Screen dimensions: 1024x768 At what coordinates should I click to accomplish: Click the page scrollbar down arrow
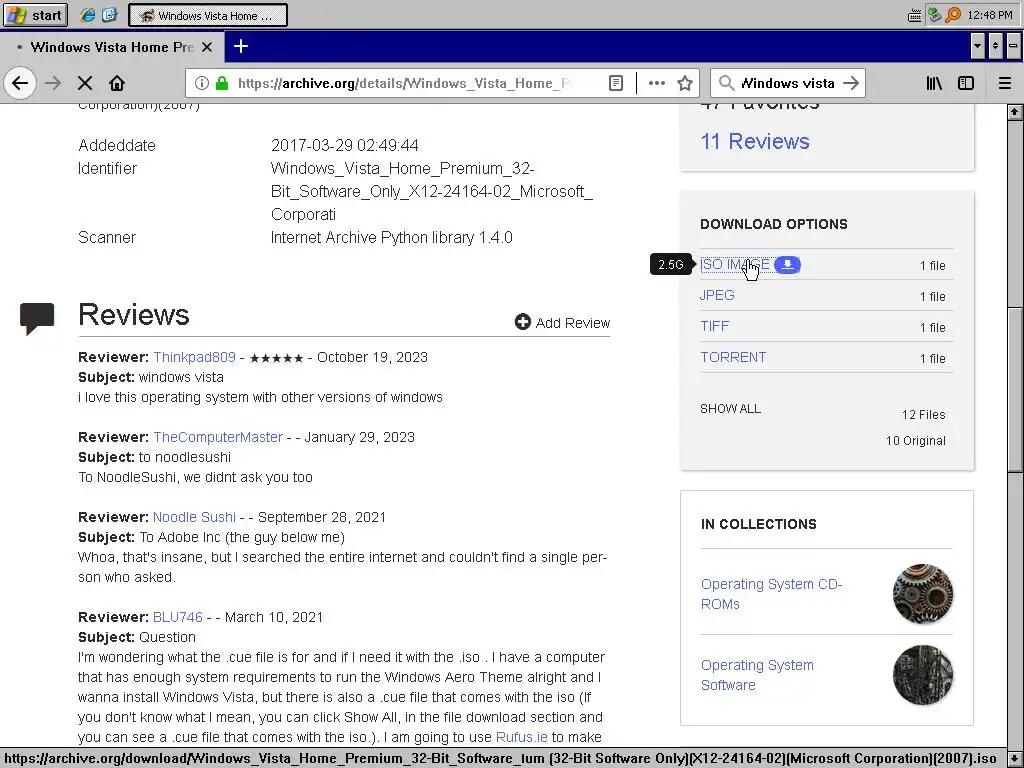pos(1014,758)
